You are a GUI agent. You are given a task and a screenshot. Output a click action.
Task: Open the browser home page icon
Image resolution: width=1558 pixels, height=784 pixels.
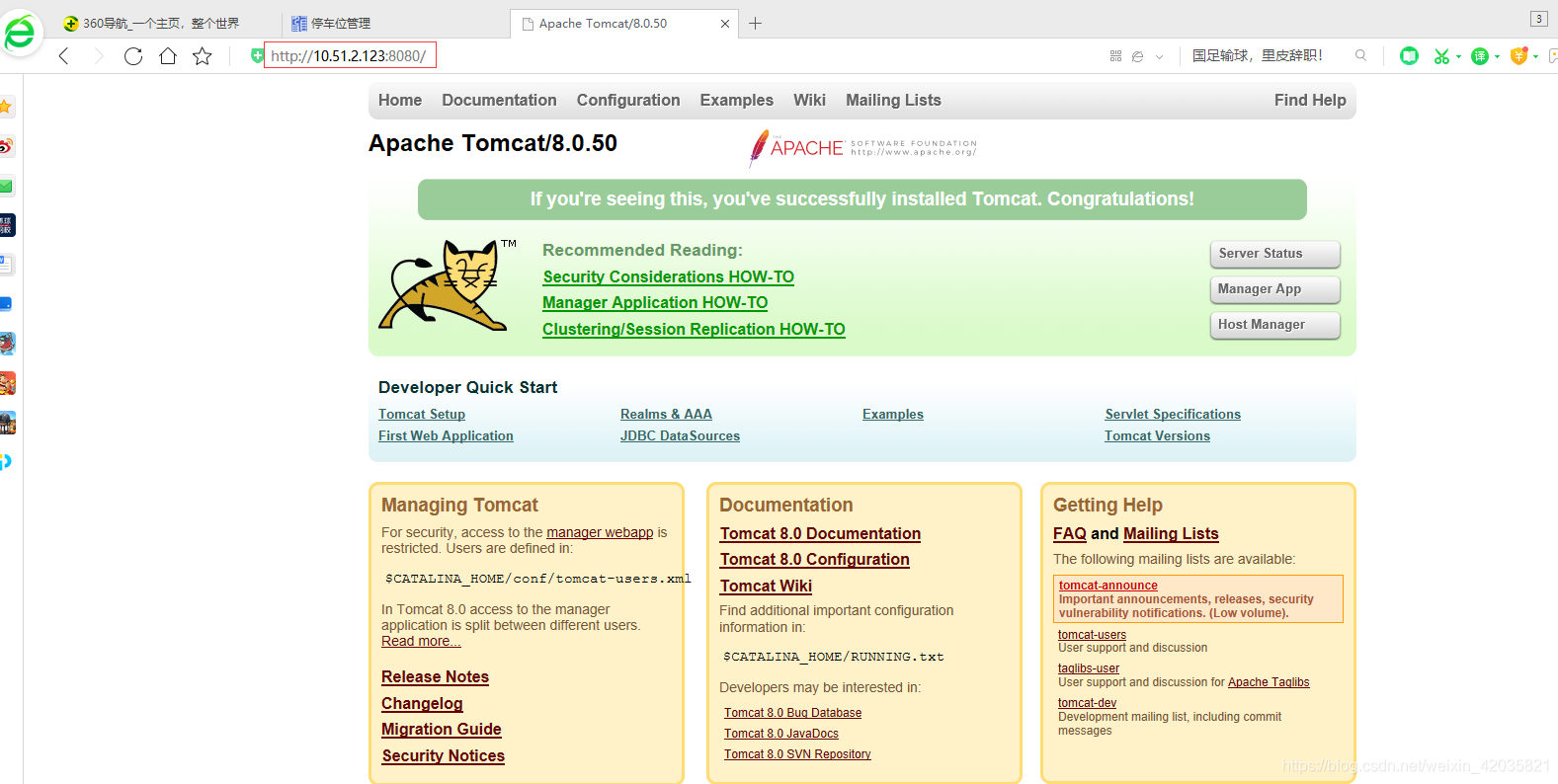[x=168, y=56]
